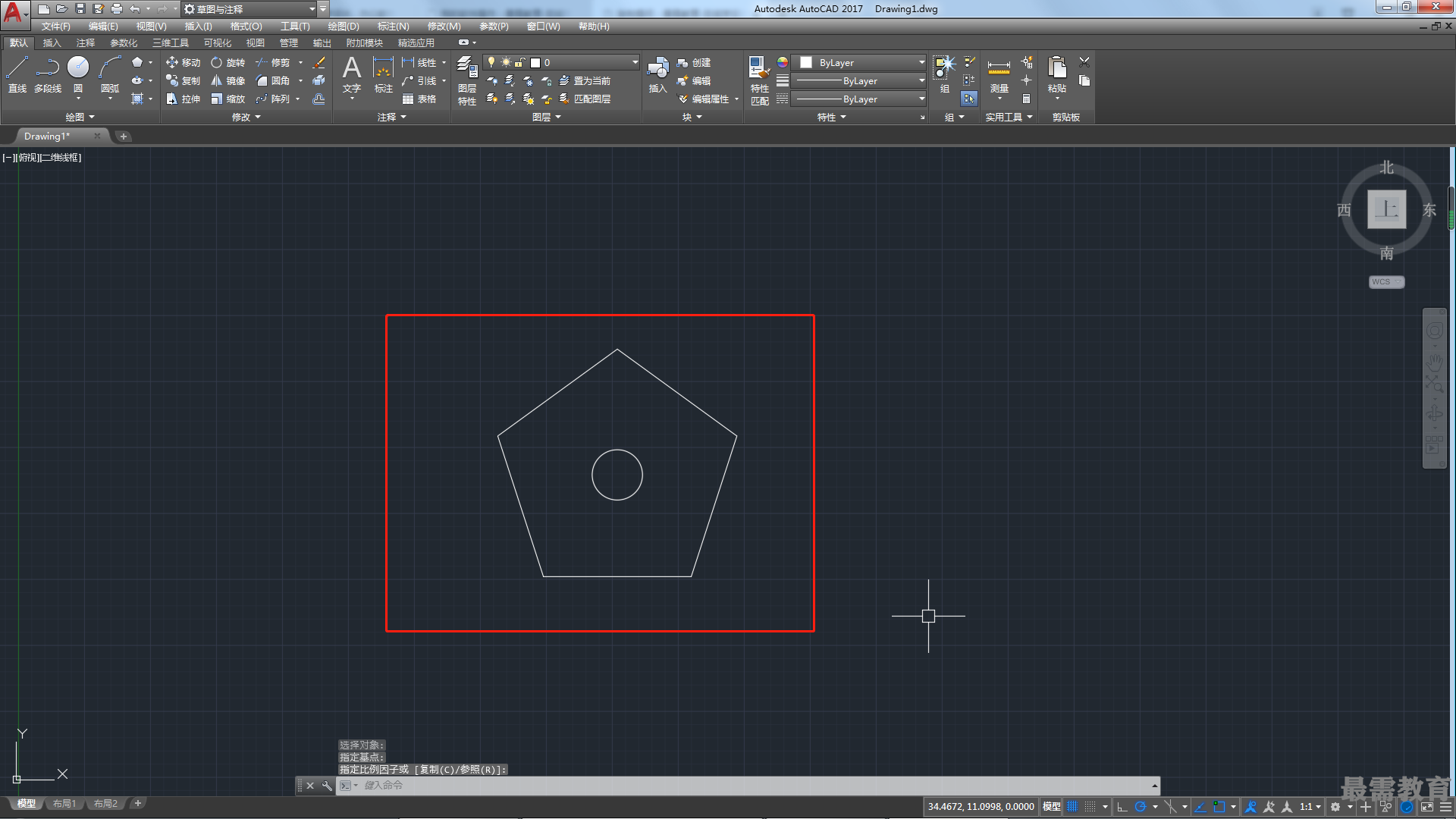Toggle snap mode in status bar
The image size is (1456, 819).
(1090, 807)
